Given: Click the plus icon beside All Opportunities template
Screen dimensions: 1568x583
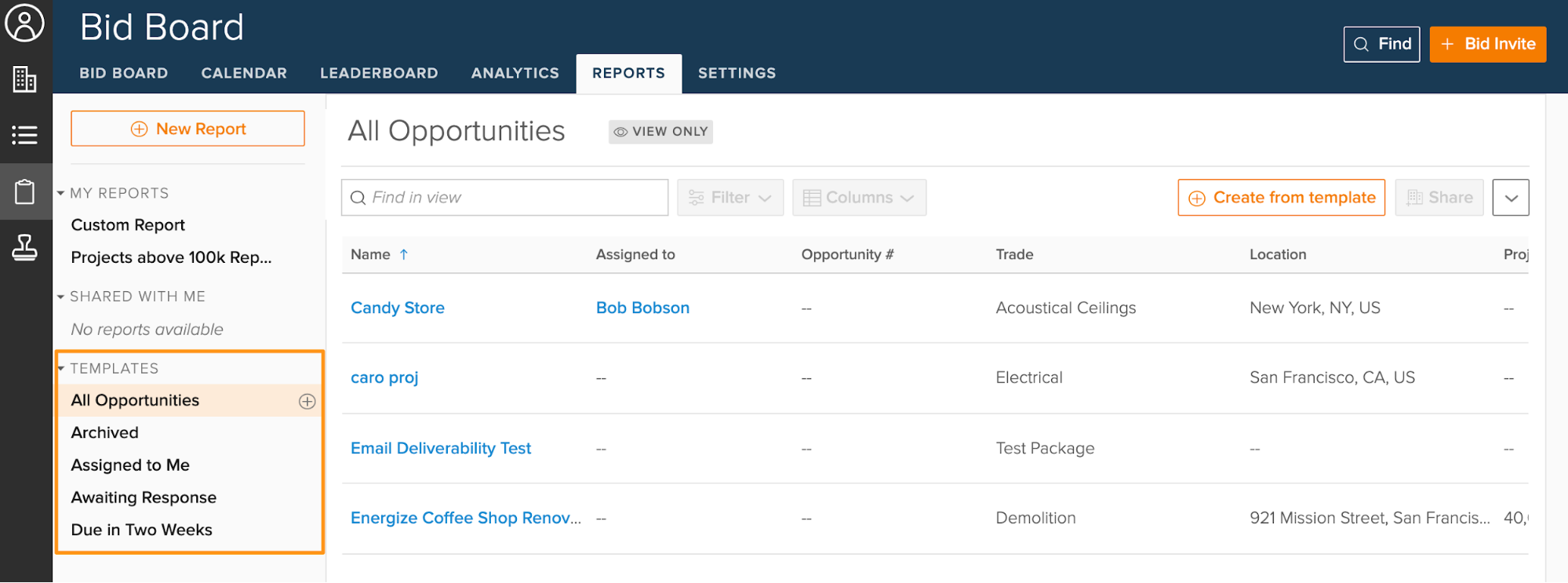Looking at the screenshot, I should coord(307,402).
